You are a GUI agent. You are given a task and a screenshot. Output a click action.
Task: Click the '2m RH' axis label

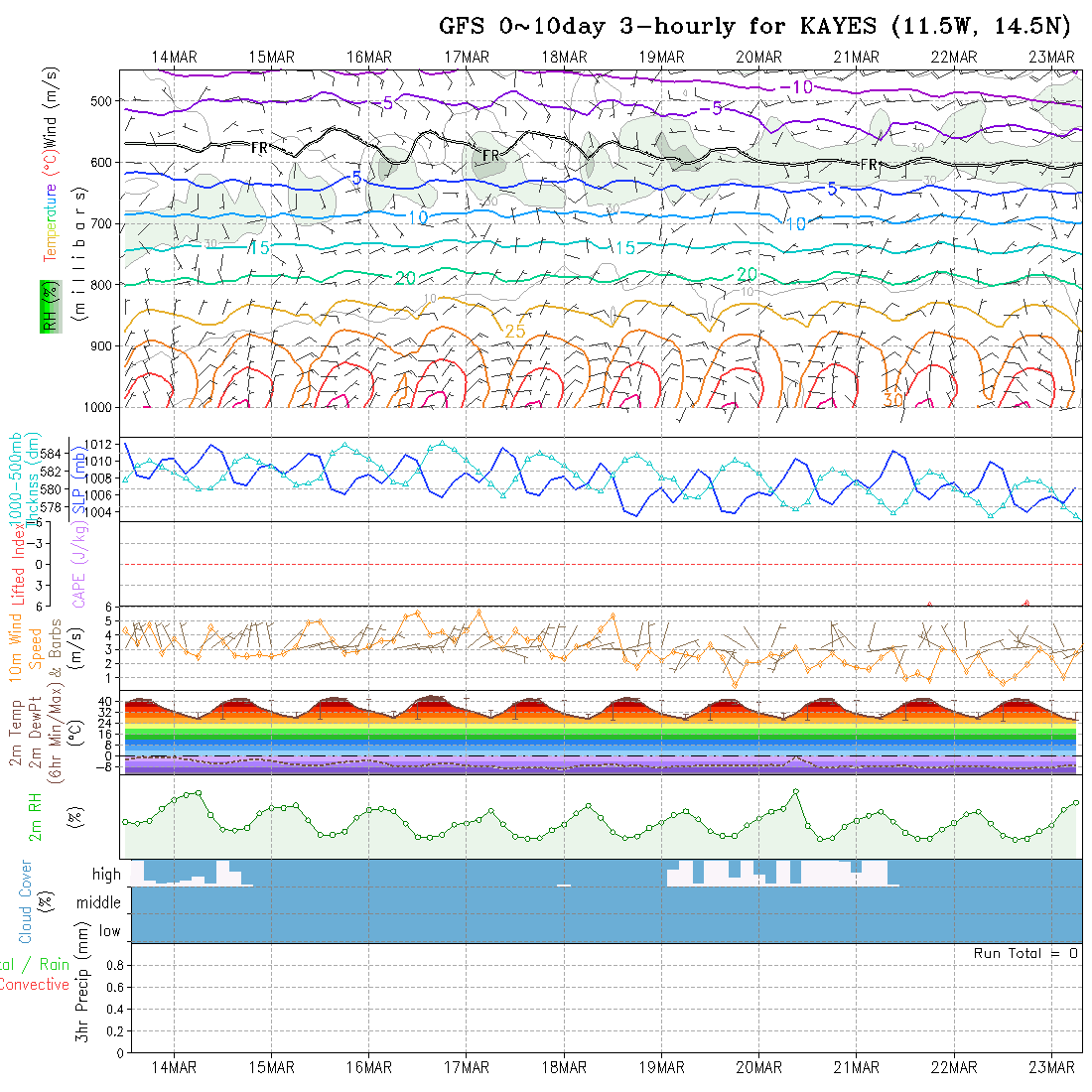[x=35, y=816]
